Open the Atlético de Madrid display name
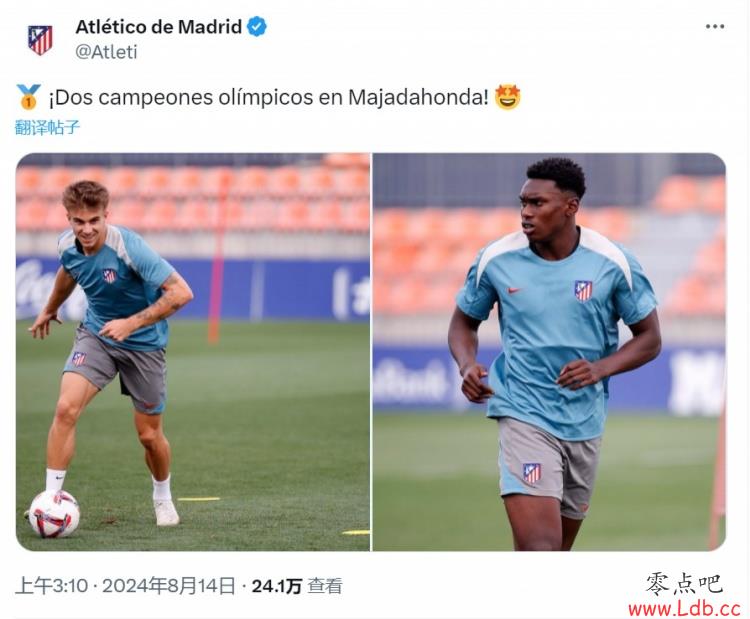 coord(159,27)
